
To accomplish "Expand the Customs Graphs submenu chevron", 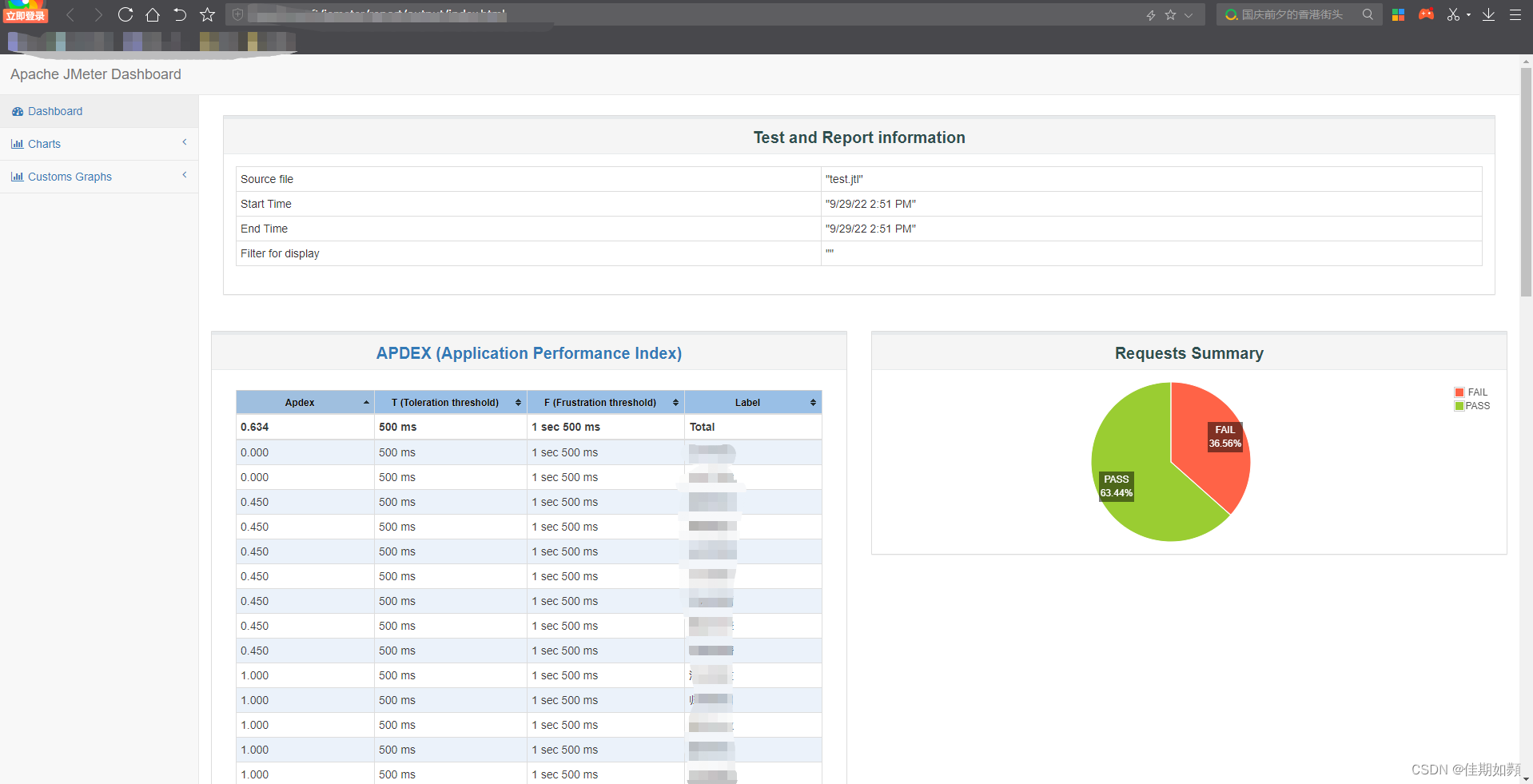I will coord(185,175).
